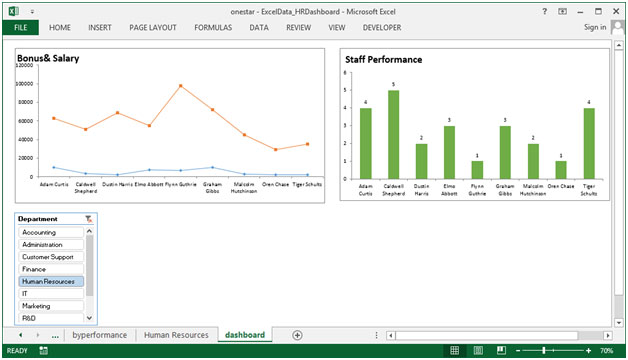This screenshot has height=360, width=628.
Task: Switch to the Human Resources sheet tab
Action: tap(176, 335)
